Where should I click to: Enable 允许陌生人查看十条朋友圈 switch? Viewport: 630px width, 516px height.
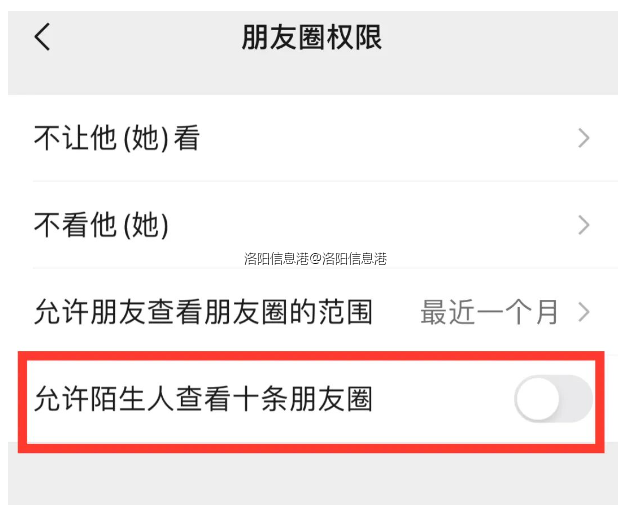[553, 400]
